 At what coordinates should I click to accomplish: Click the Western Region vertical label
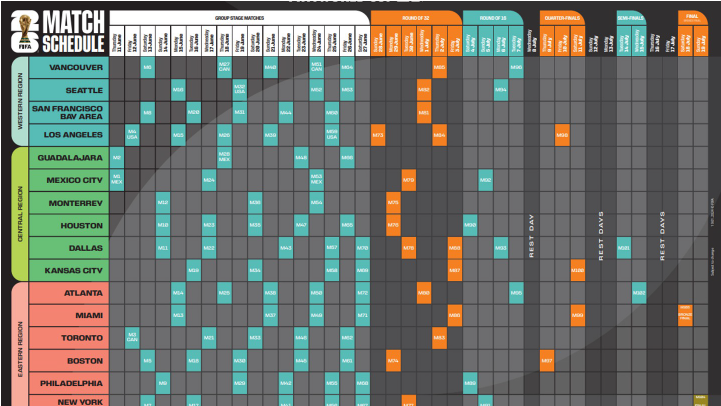pos(19,100)
